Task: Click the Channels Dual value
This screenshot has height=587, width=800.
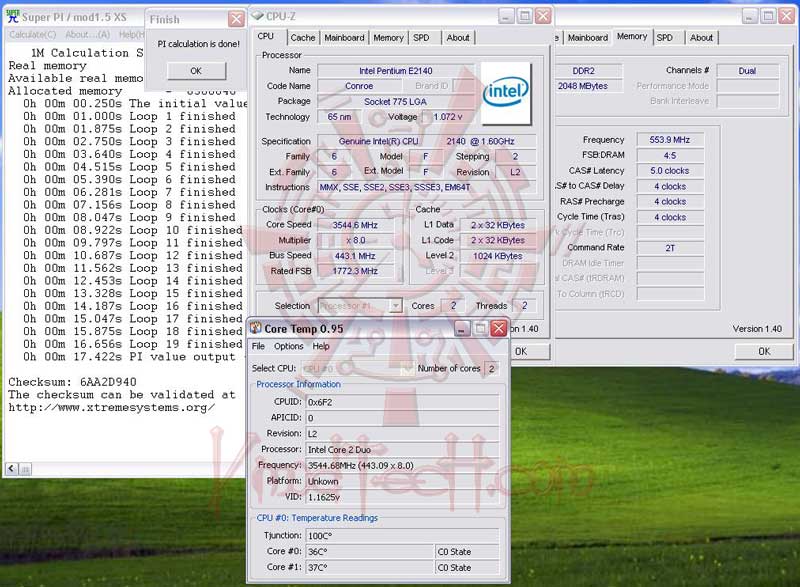Action: 747,71
